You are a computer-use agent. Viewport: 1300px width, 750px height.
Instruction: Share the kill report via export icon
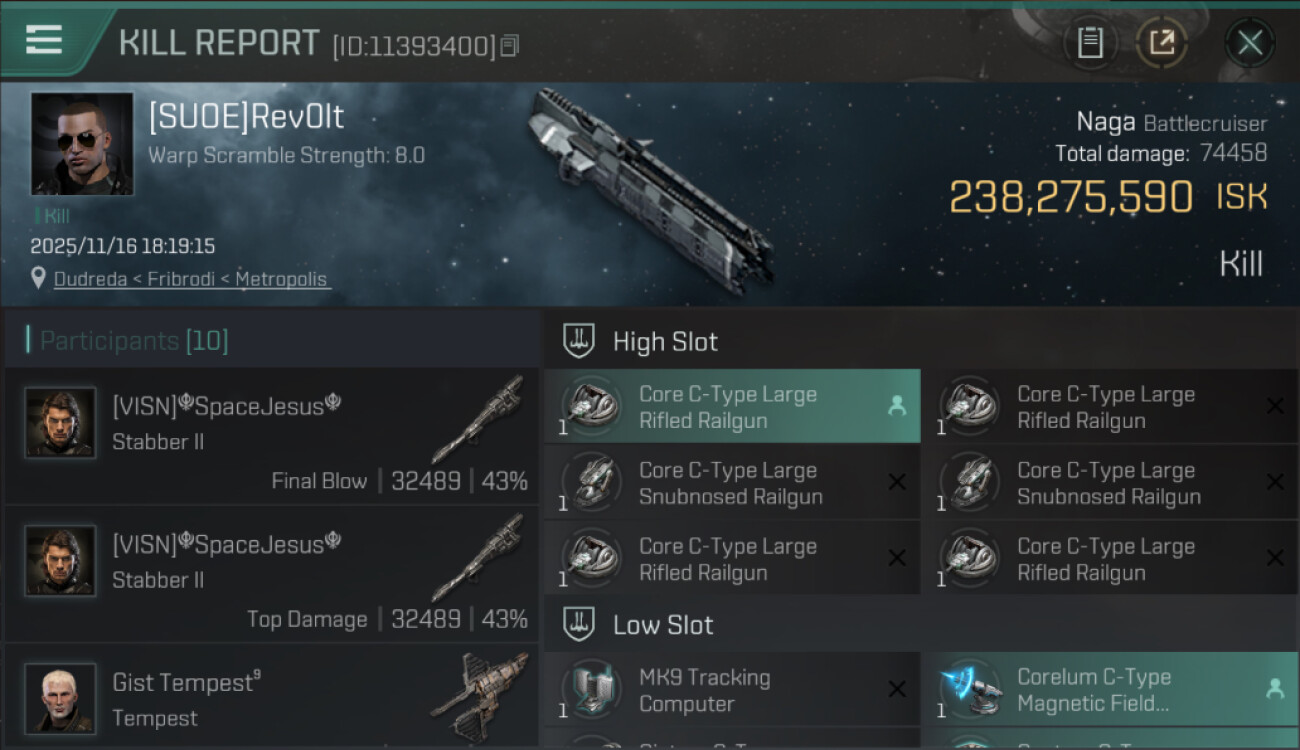(1162, 43)
